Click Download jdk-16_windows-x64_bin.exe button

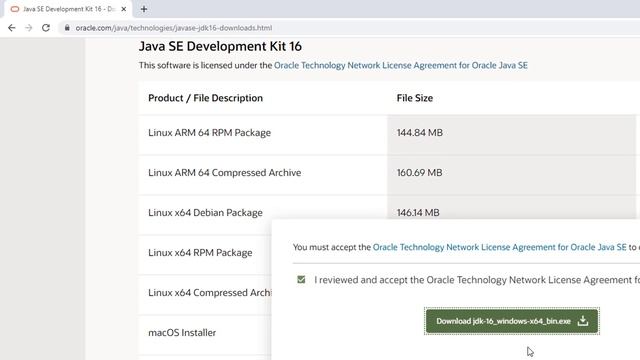[512, 321]
